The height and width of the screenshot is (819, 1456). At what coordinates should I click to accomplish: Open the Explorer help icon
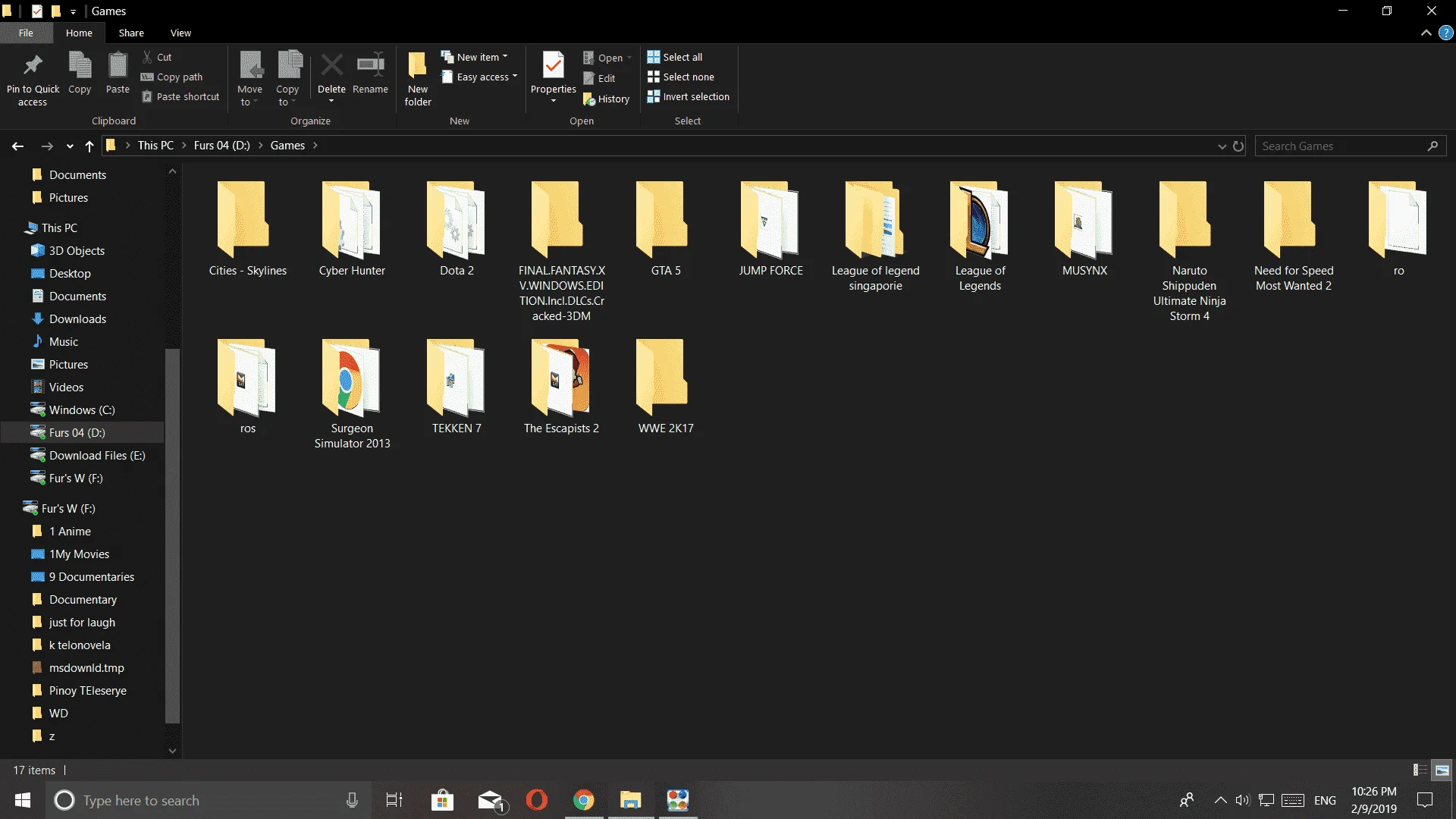(x=1446, y=33)
